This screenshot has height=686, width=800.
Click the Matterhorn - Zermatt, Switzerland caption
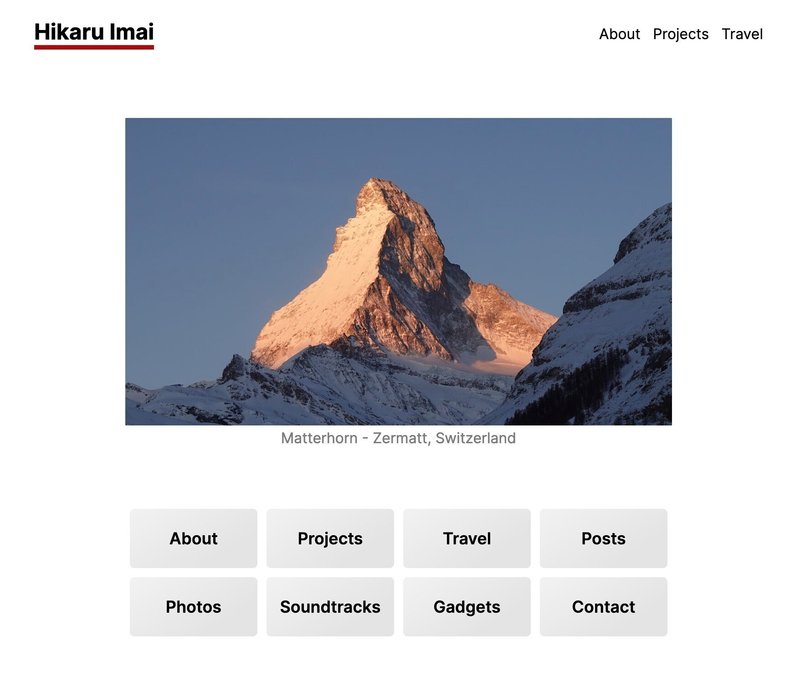tap(398, 438)
